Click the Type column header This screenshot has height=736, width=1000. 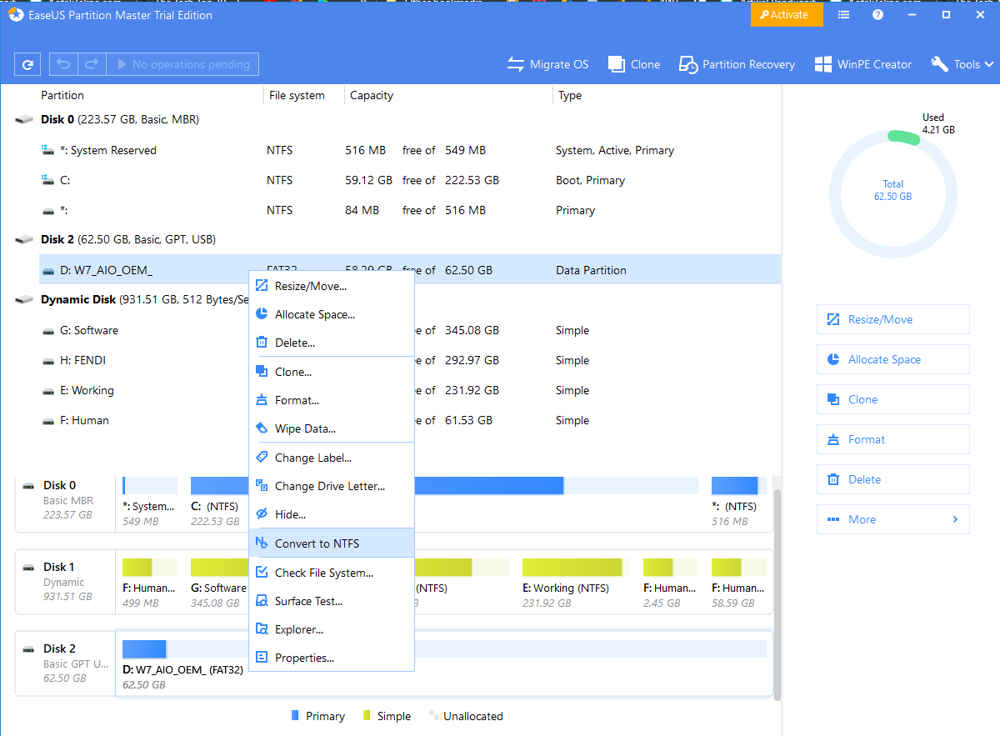click(x=570, y=95)
